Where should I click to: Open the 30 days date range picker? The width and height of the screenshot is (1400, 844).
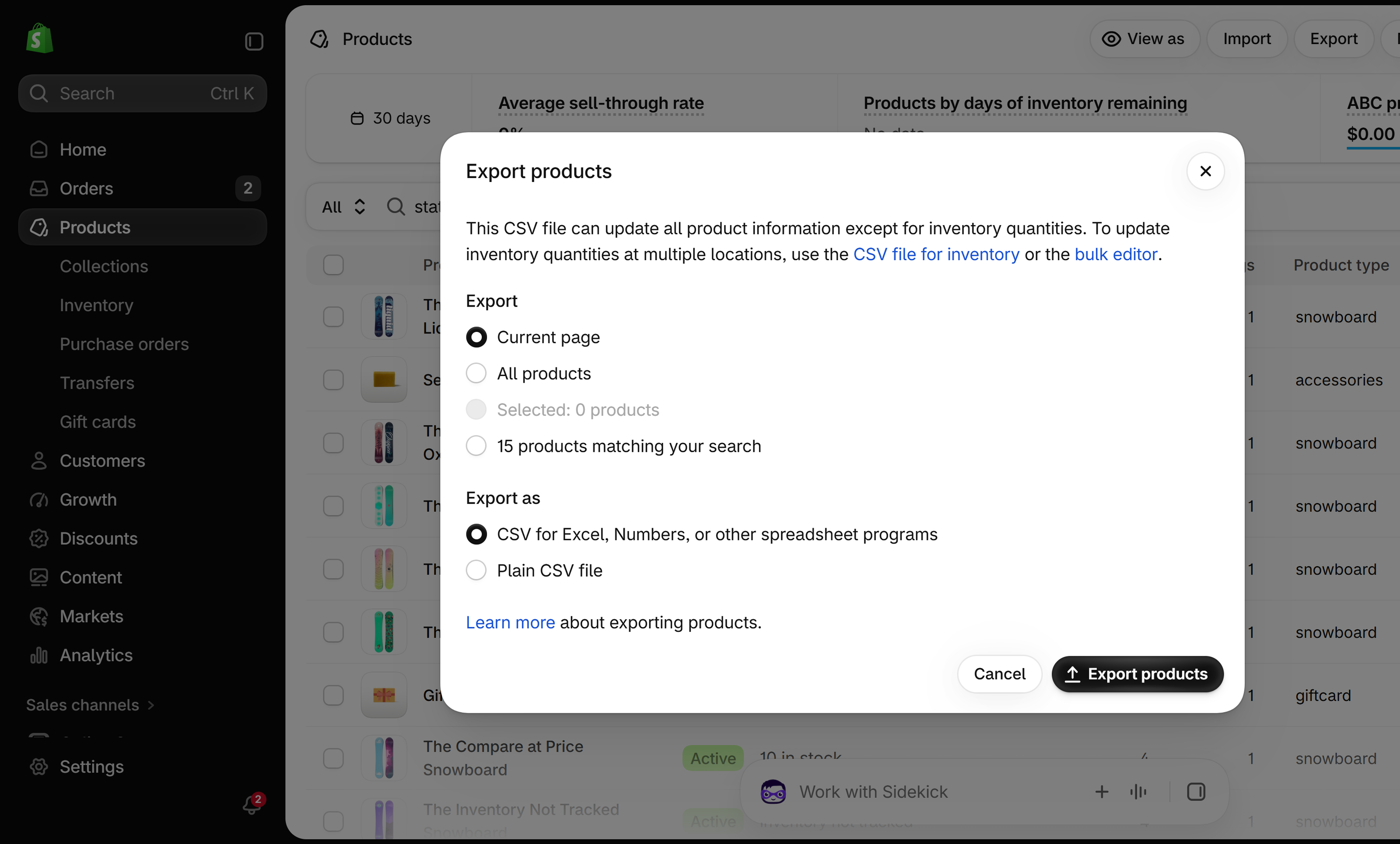click(x=390, y=118)
